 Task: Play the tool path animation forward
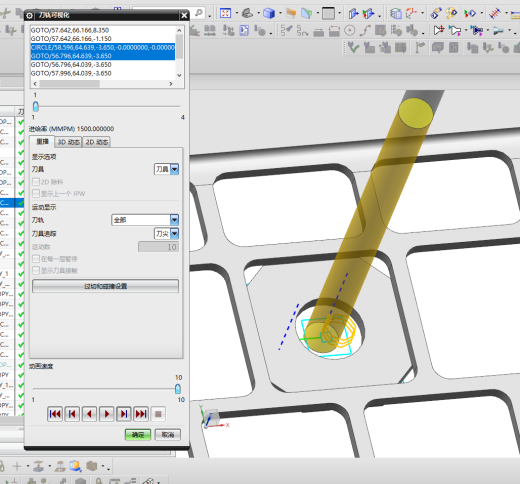click(106, 414)
